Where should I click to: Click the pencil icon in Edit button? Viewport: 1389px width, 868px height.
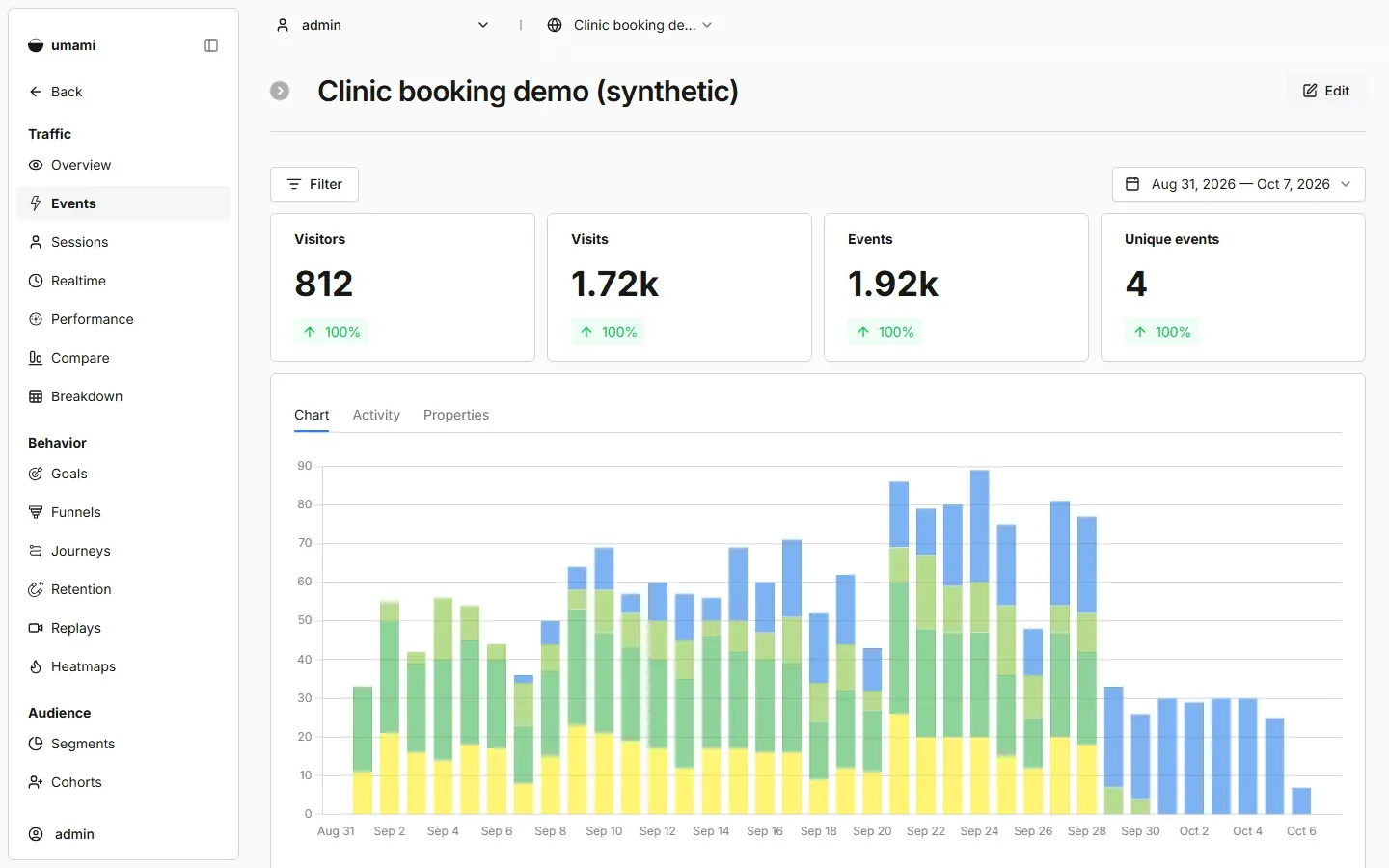point(1310,91)
